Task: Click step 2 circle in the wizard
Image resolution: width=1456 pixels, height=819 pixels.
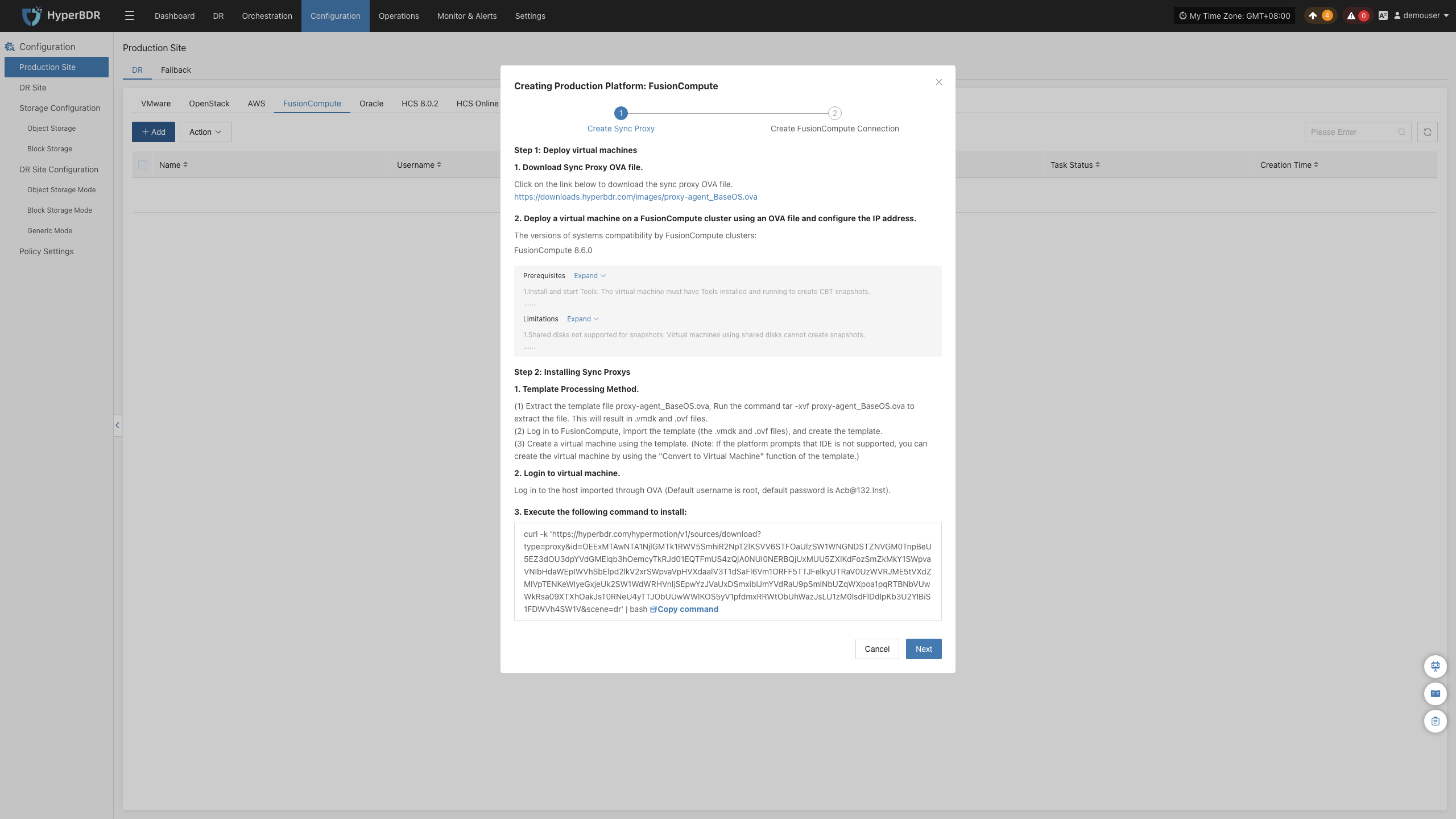Action: 835,113
